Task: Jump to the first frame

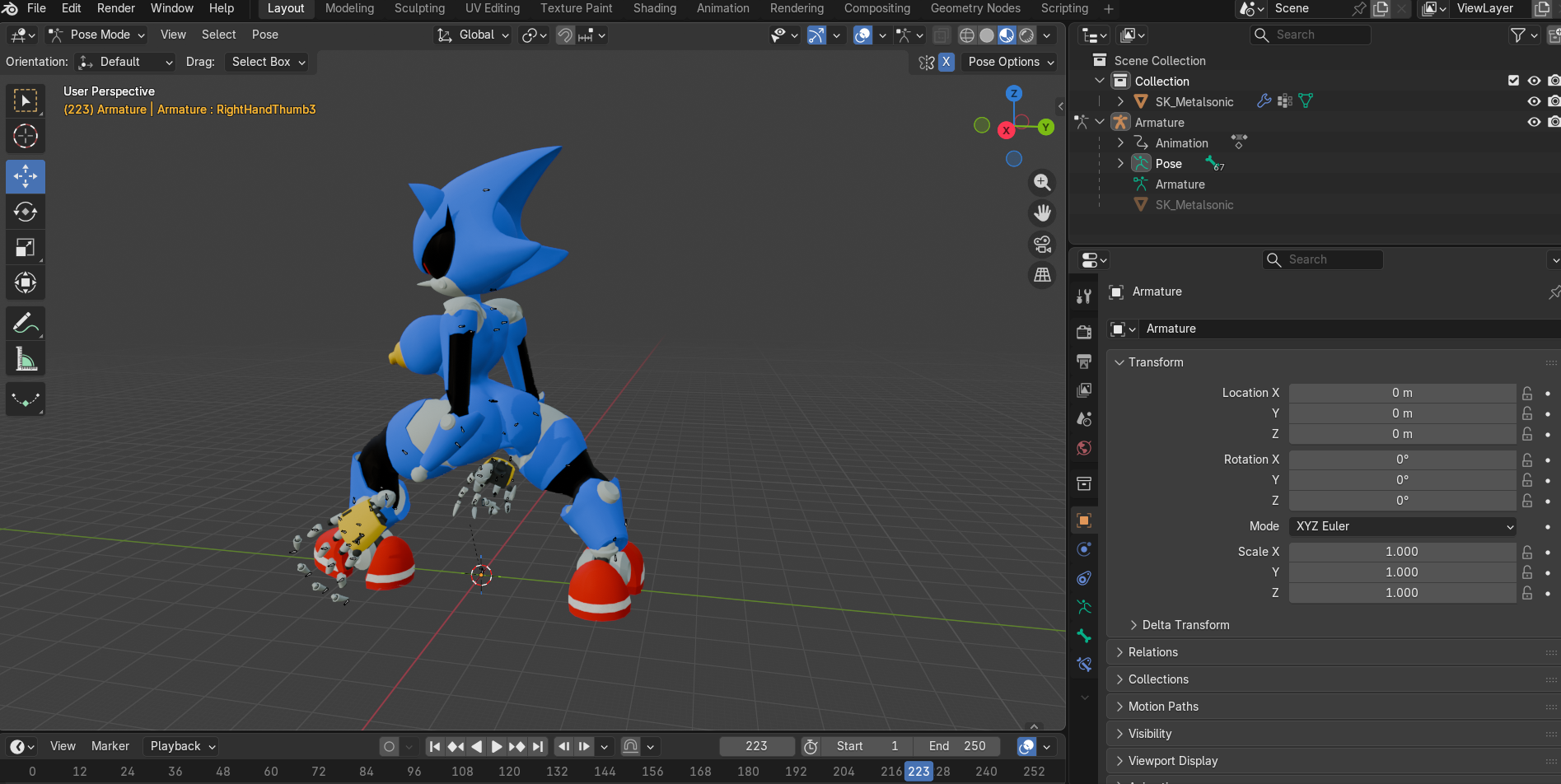Action: click(x=435, y=746)
